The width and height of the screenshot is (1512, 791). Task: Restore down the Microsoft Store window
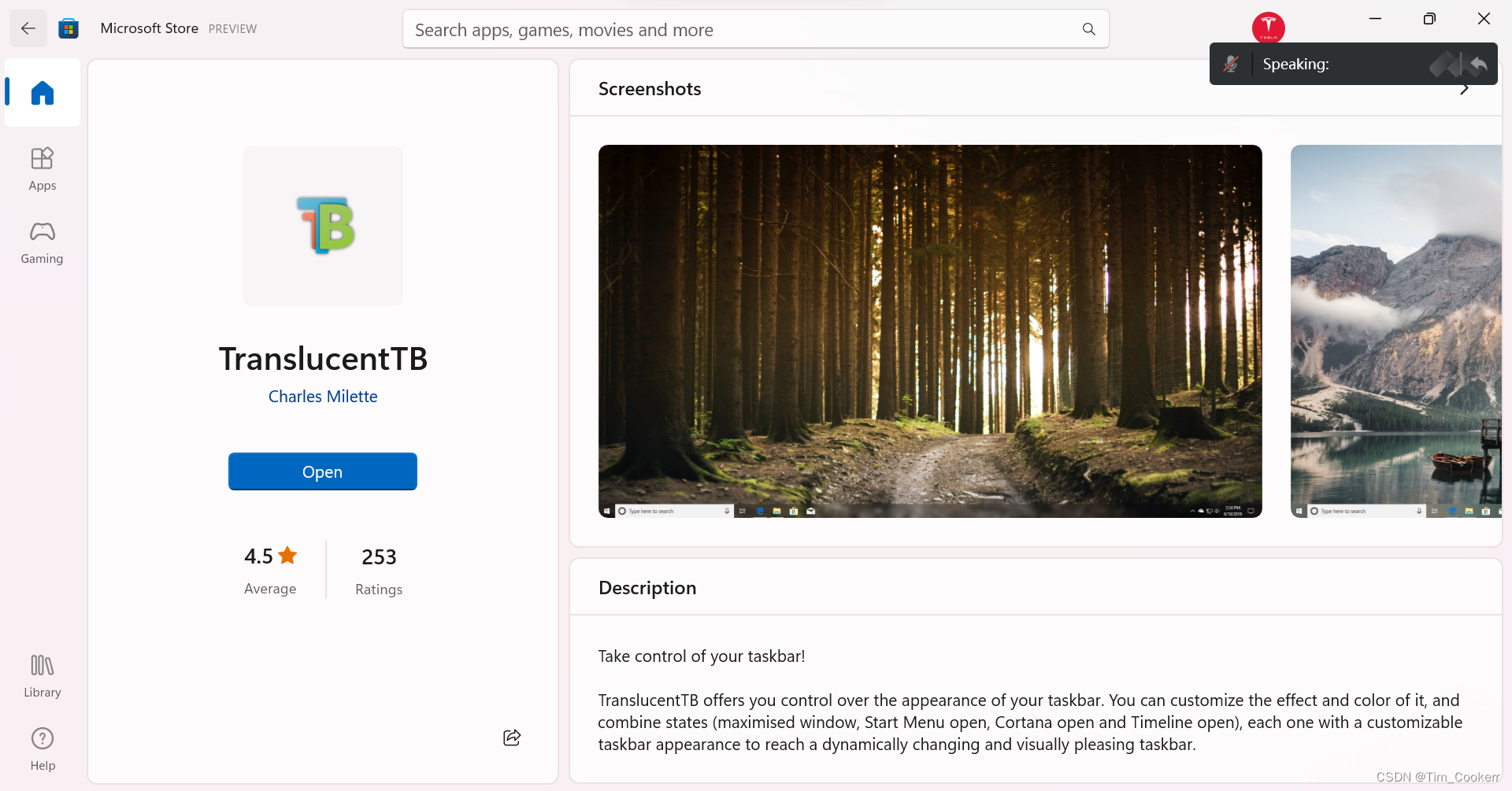click(x=1429, y=19)
